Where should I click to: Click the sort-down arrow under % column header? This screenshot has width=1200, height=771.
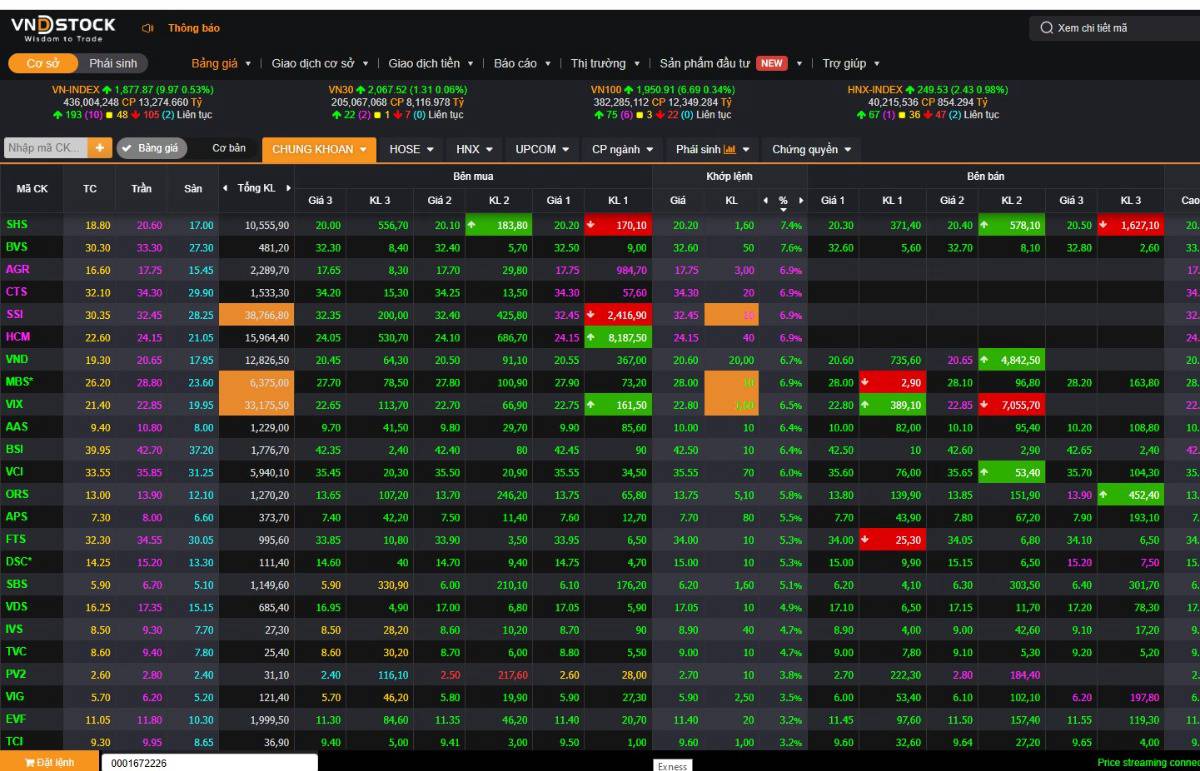(x=783, y=210)
